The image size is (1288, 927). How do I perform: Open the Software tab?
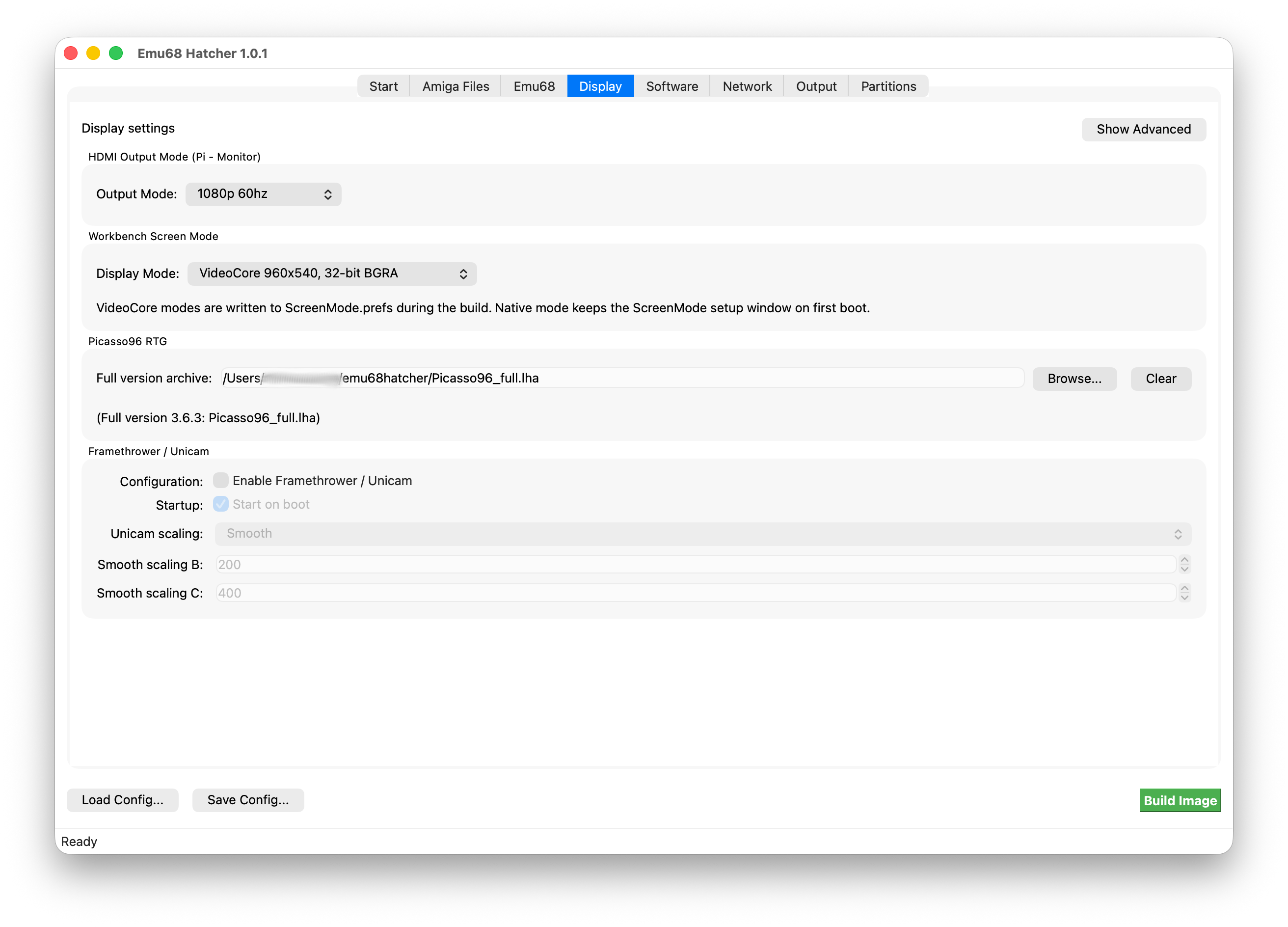pos(672,86)
